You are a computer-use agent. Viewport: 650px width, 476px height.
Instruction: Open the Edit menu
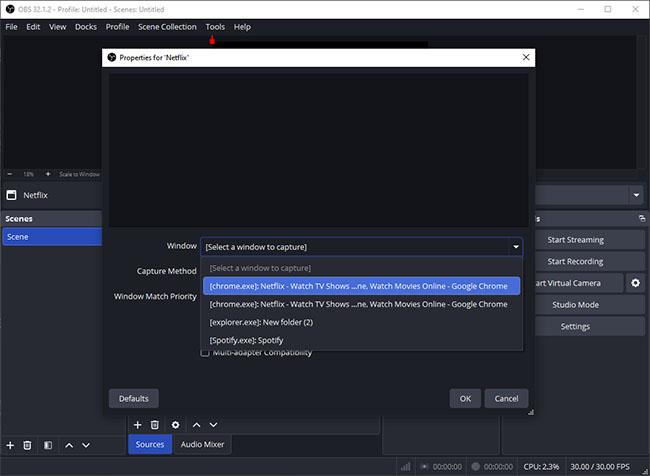coord(33,27)
